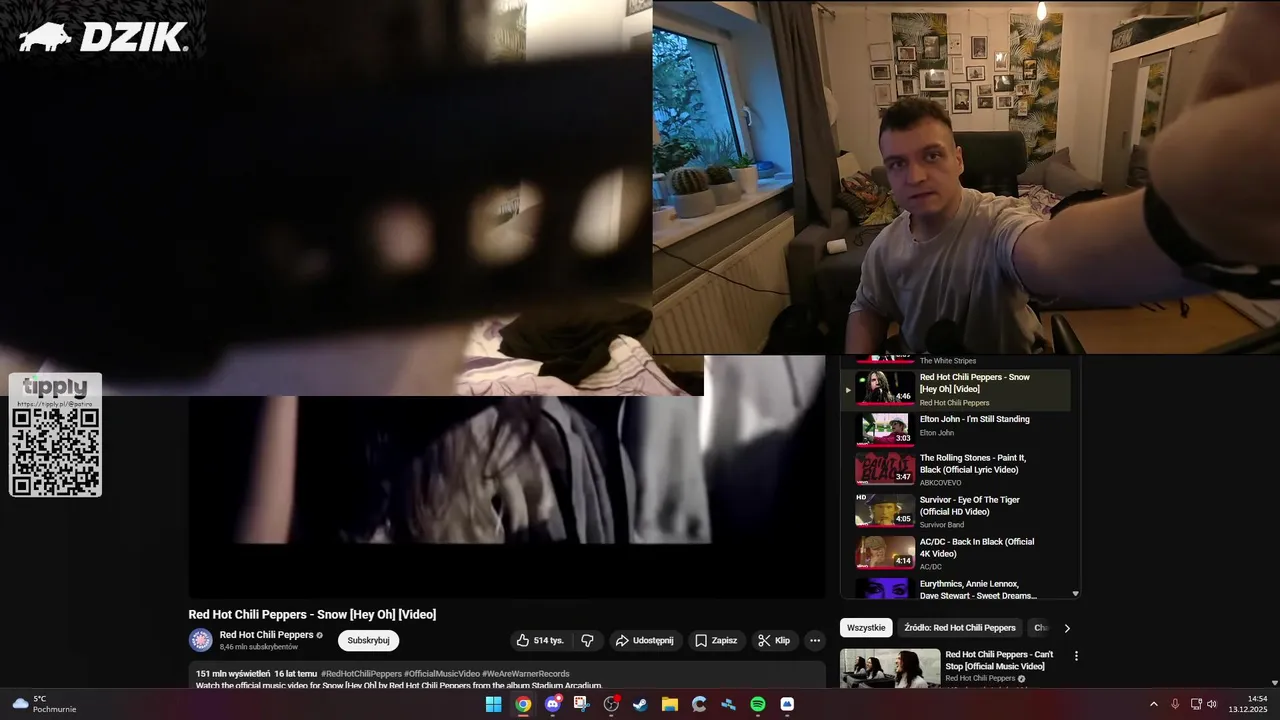
Task: Launch Steam from the taskbar
Action: pyautogui.click(x=640, y=704)
